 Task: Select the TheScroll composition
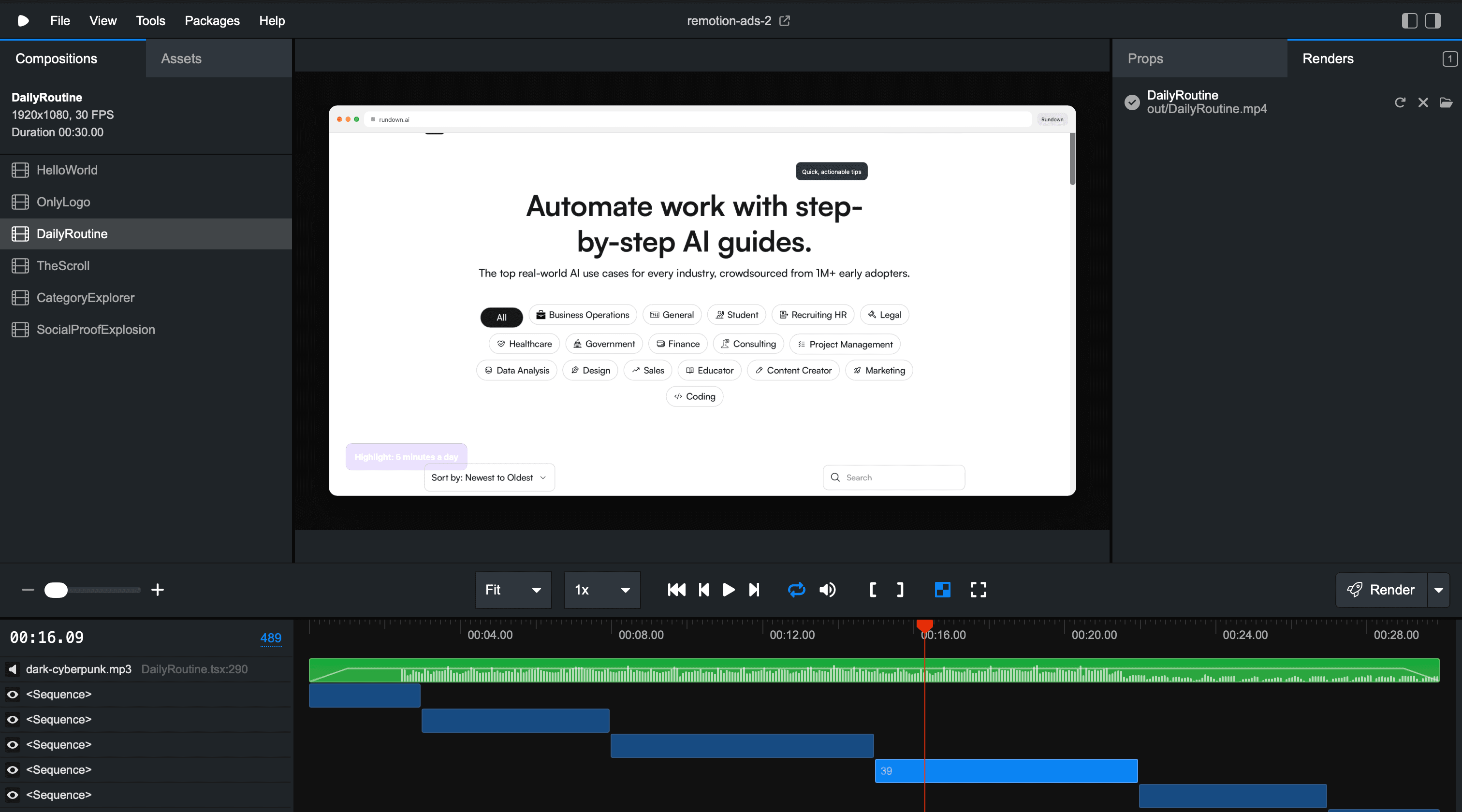click(x=63, y=265)
